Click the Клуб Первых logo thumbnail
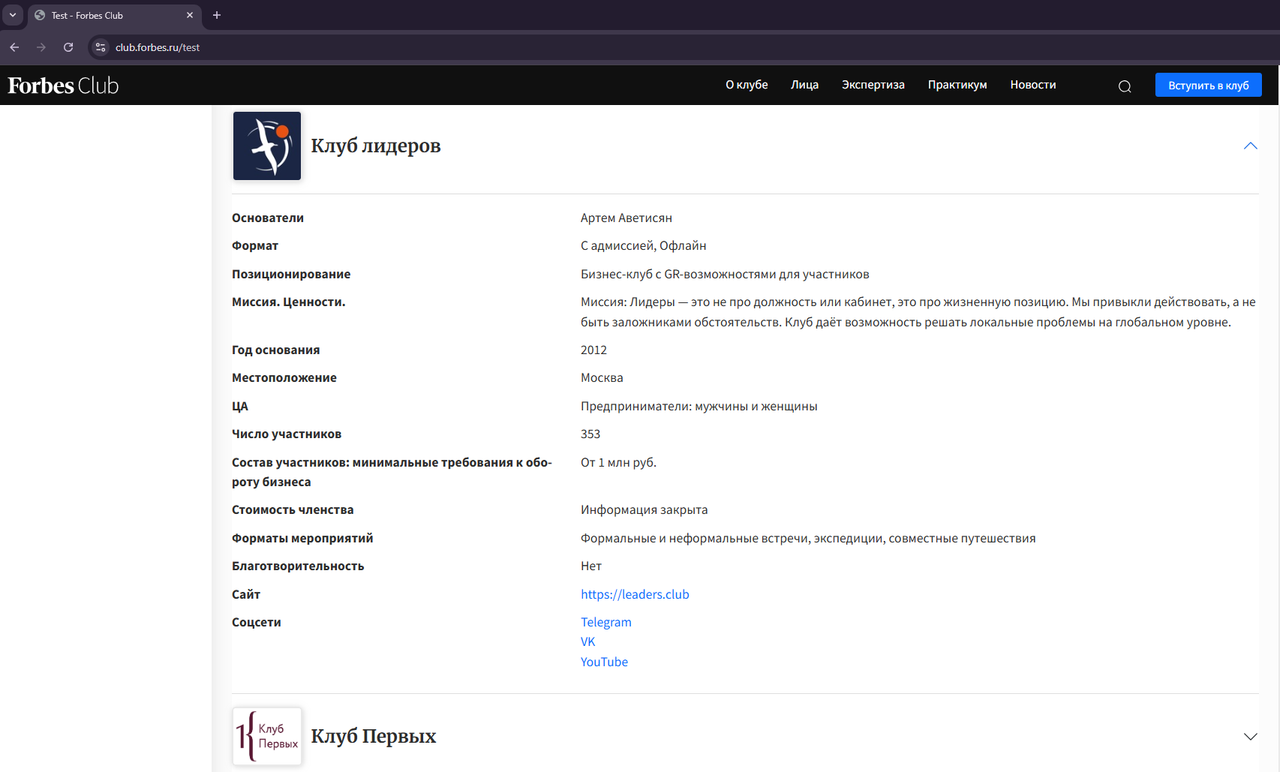 click(x=267, y=737)
